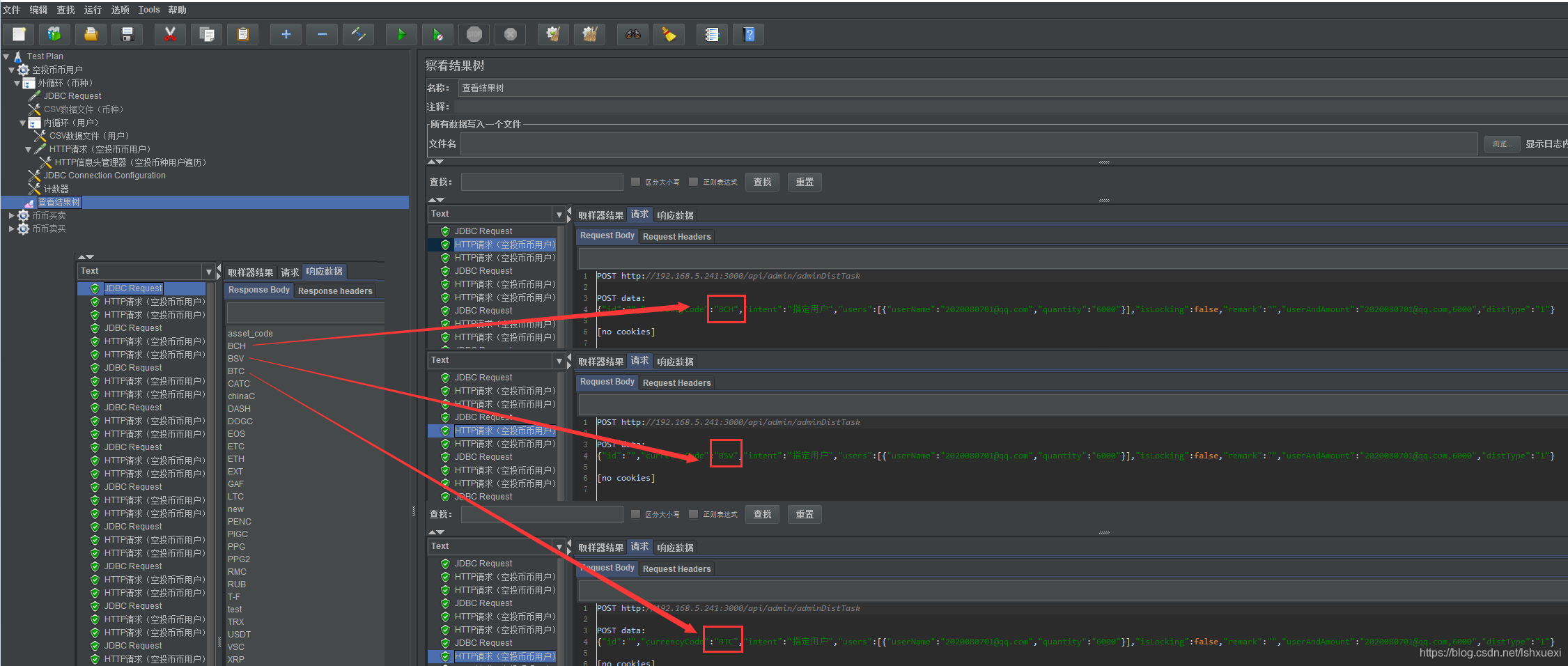
Task: Toggle 区分大小写 checkbox above the BTC request panel
Action: click(635, 514)
